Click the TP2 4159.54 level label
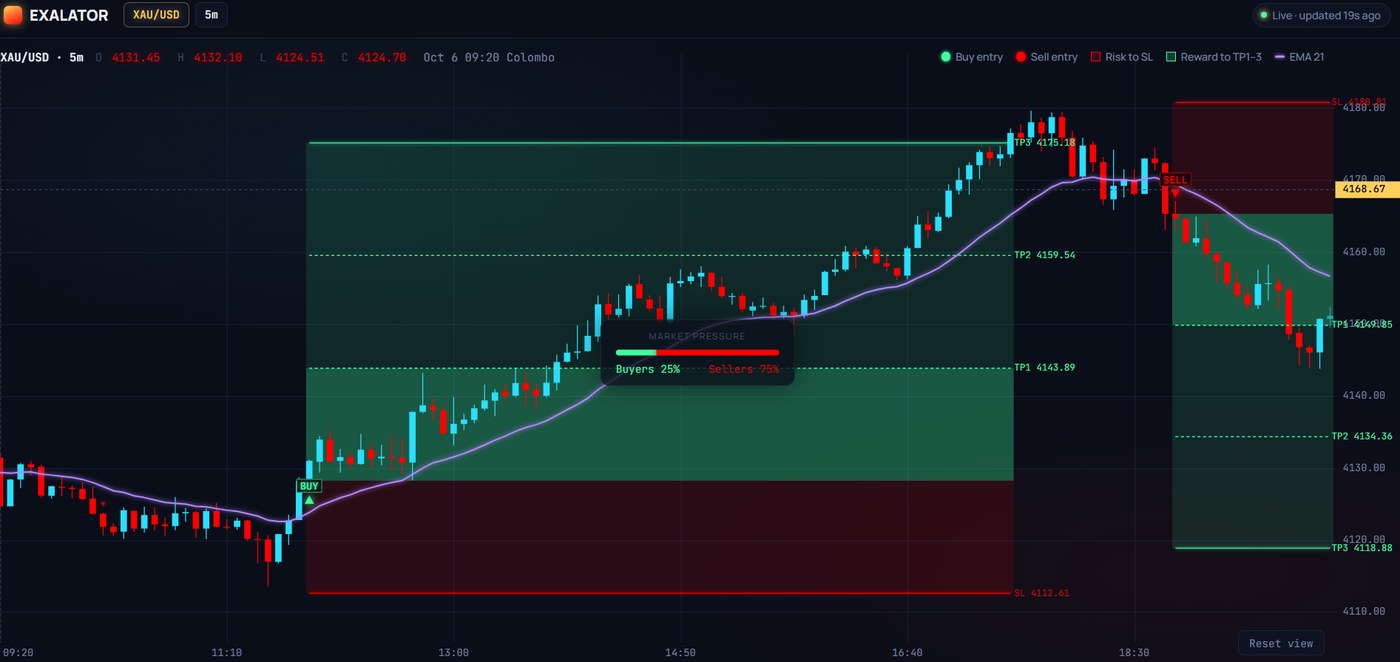The height and width of the screenshot is (662, 1400). pyautogui.click(x=1045, y=255)
